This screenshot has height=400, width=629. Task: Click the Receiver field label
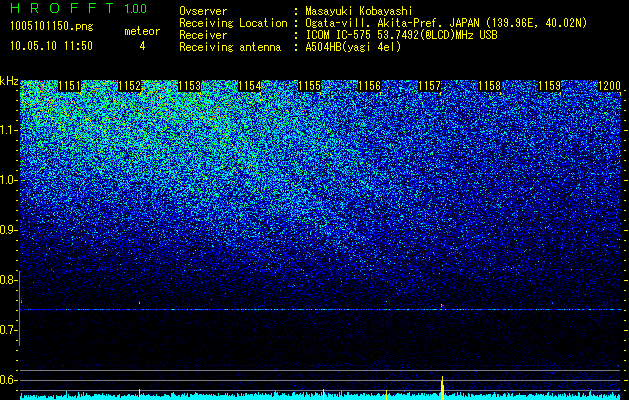tap(203, 35)
